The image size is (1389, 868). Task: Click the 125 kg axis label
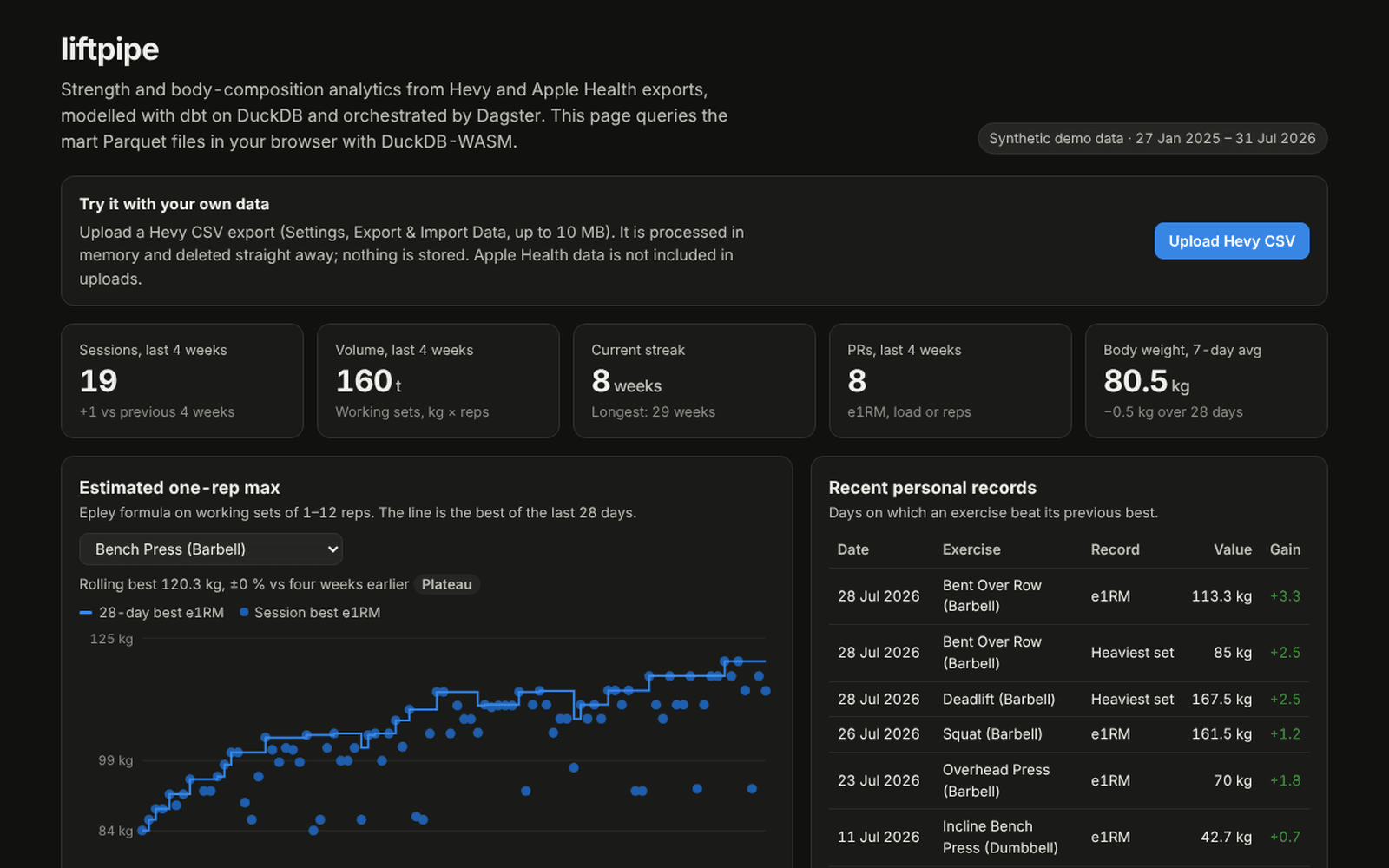coord(111,639)
